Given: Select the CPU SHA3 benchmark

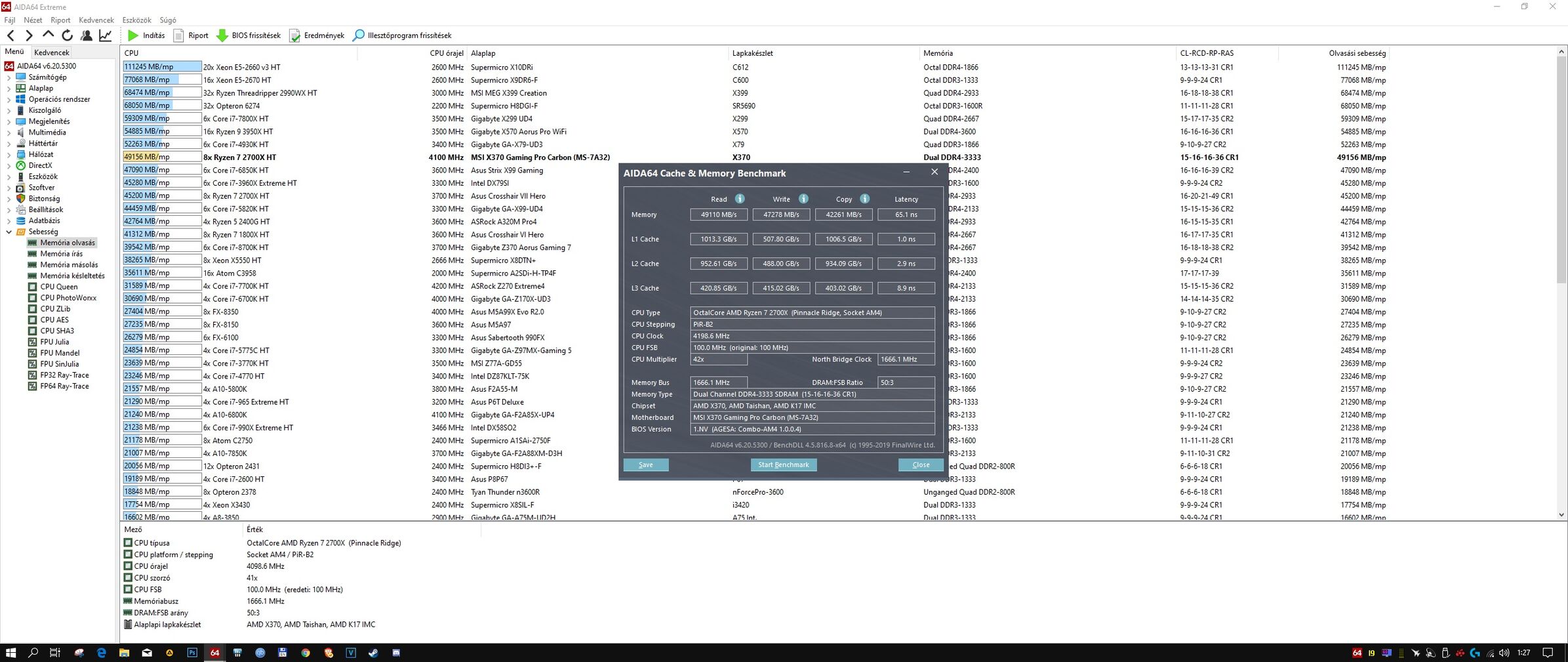Looking at the screenshot, I should tap(57, 331).
